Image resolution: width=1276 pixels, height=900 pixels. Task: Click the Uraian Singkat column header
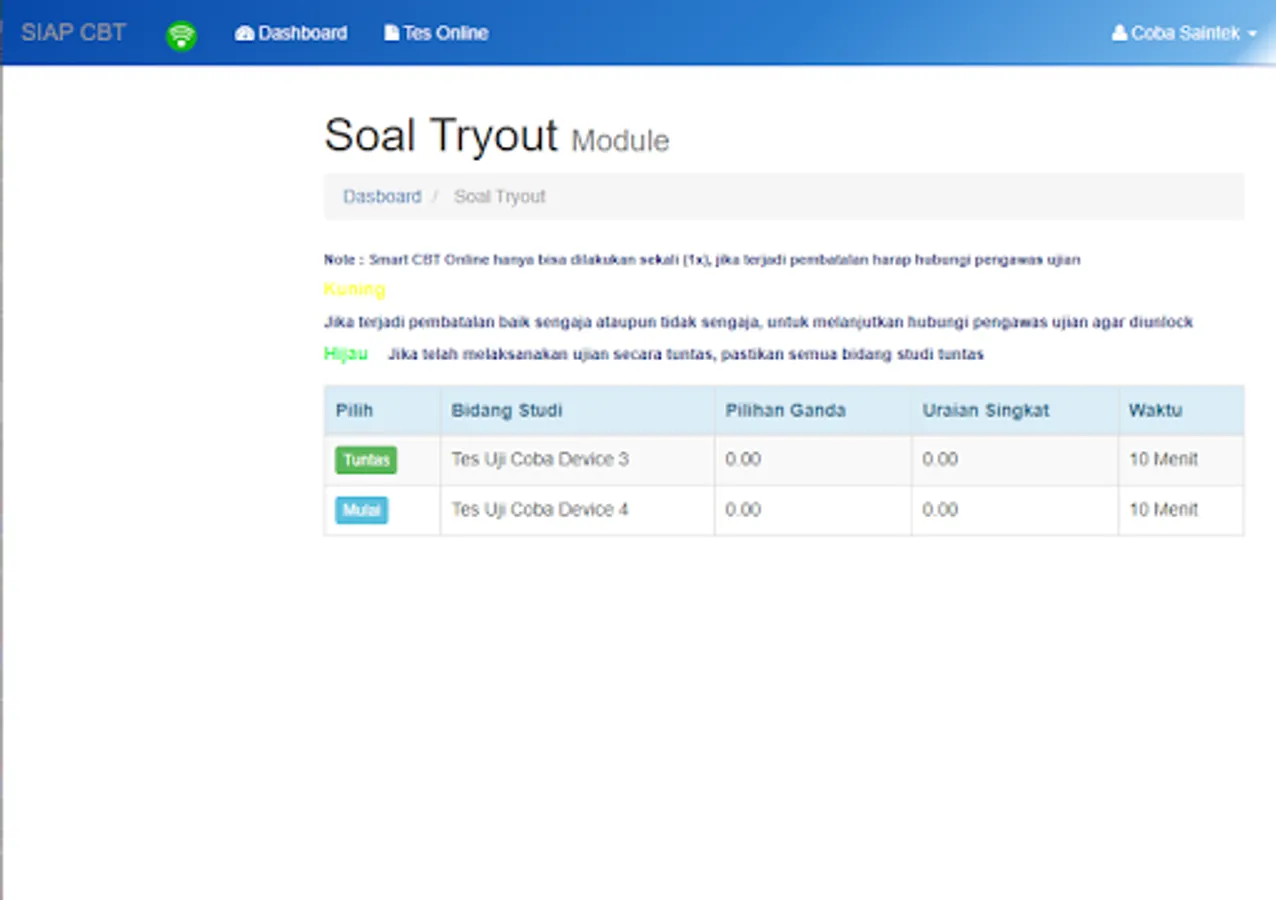tap(985, 410)
